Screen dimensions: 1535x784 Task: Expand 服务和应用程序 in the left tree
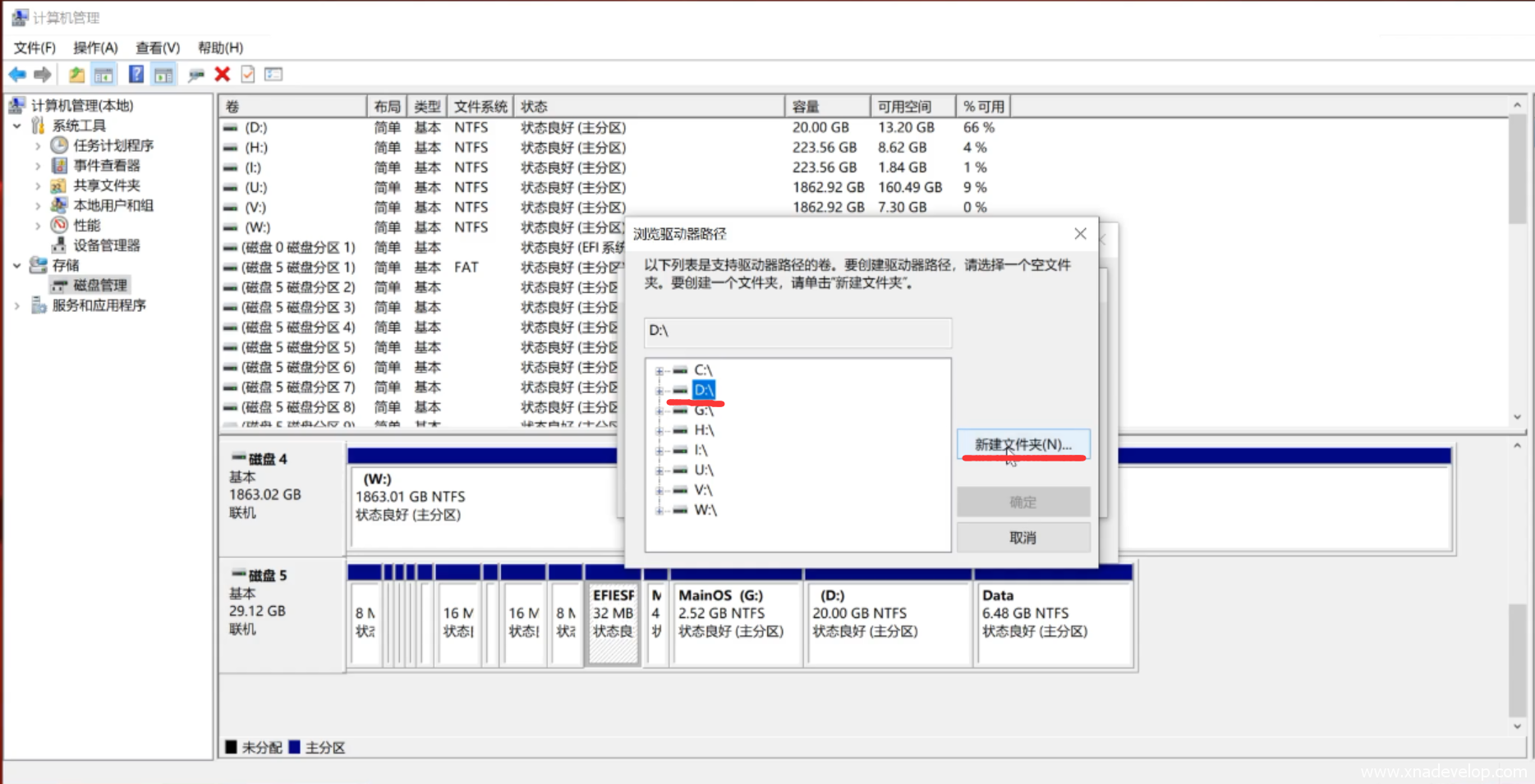point(17,305)
